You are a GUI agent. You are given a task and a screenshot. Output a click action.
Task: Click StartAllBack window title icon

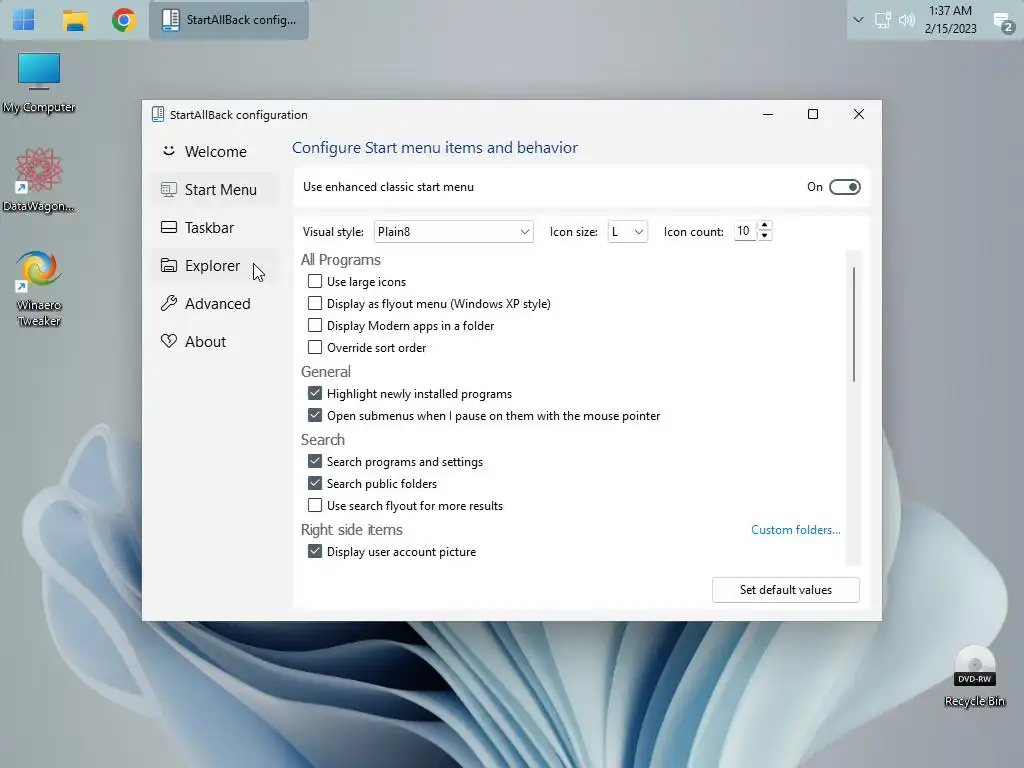tap(157, 114)
